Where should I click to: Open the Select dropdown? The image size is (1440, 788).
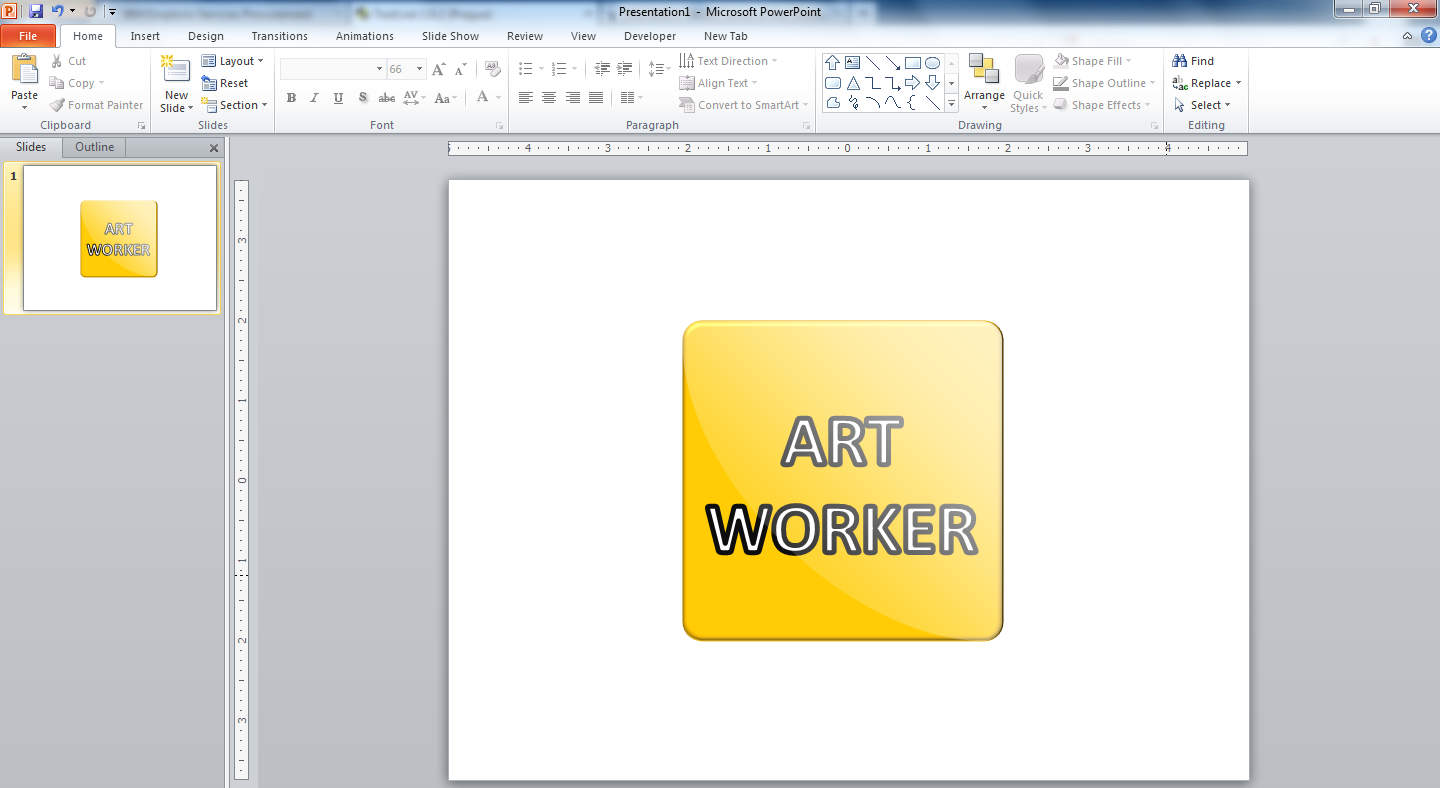[1202, 105]
